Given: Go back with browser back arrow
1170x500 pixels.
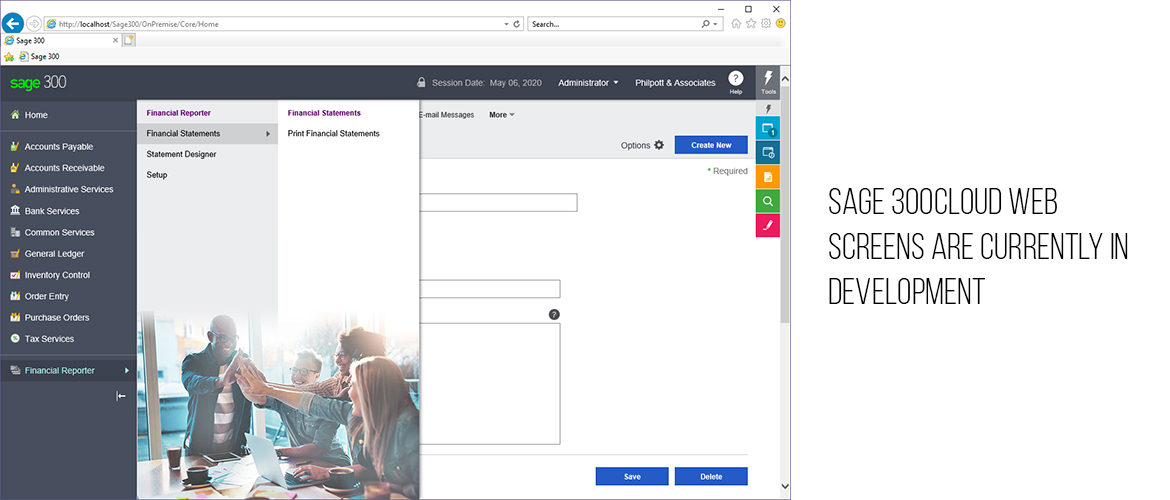Looking at the screenshot, I should [x=13, y=23].
